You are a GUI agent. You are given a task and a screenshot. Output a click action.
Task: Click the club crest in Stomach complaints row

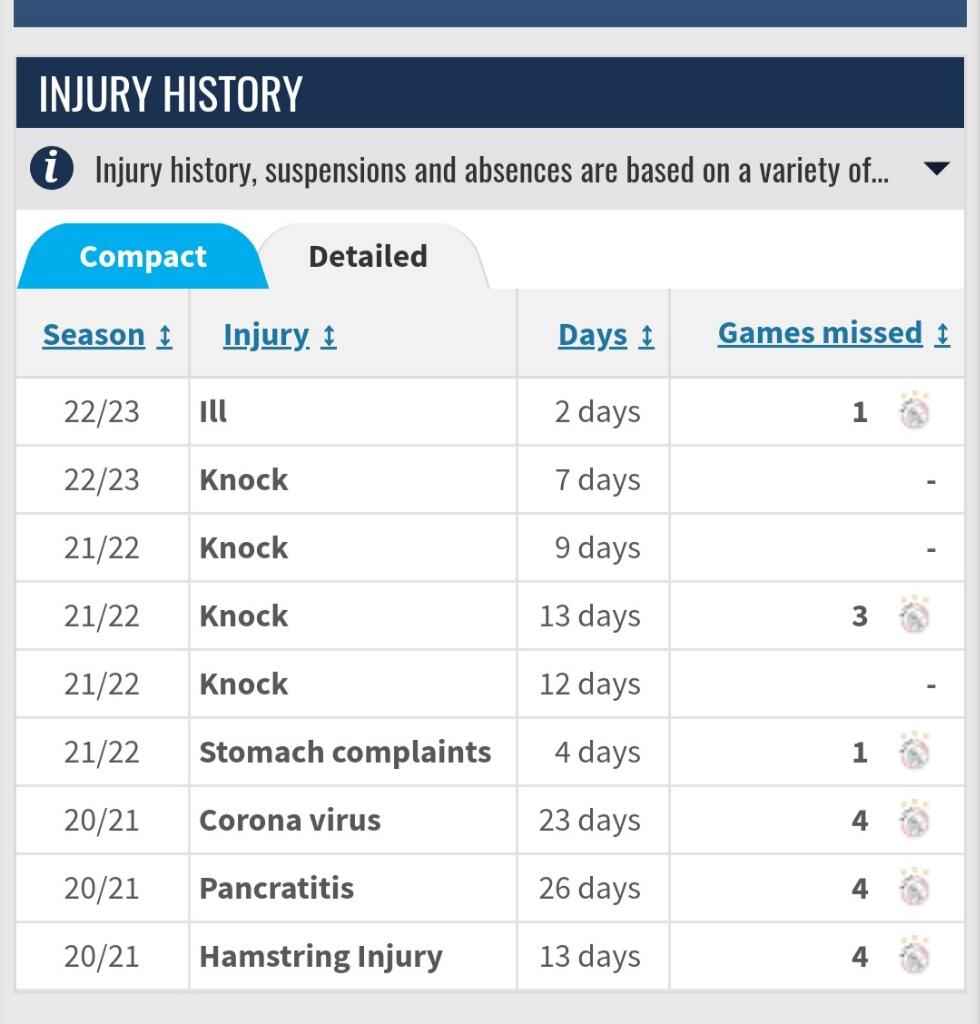pyautogui.click(x=914, y=752)
